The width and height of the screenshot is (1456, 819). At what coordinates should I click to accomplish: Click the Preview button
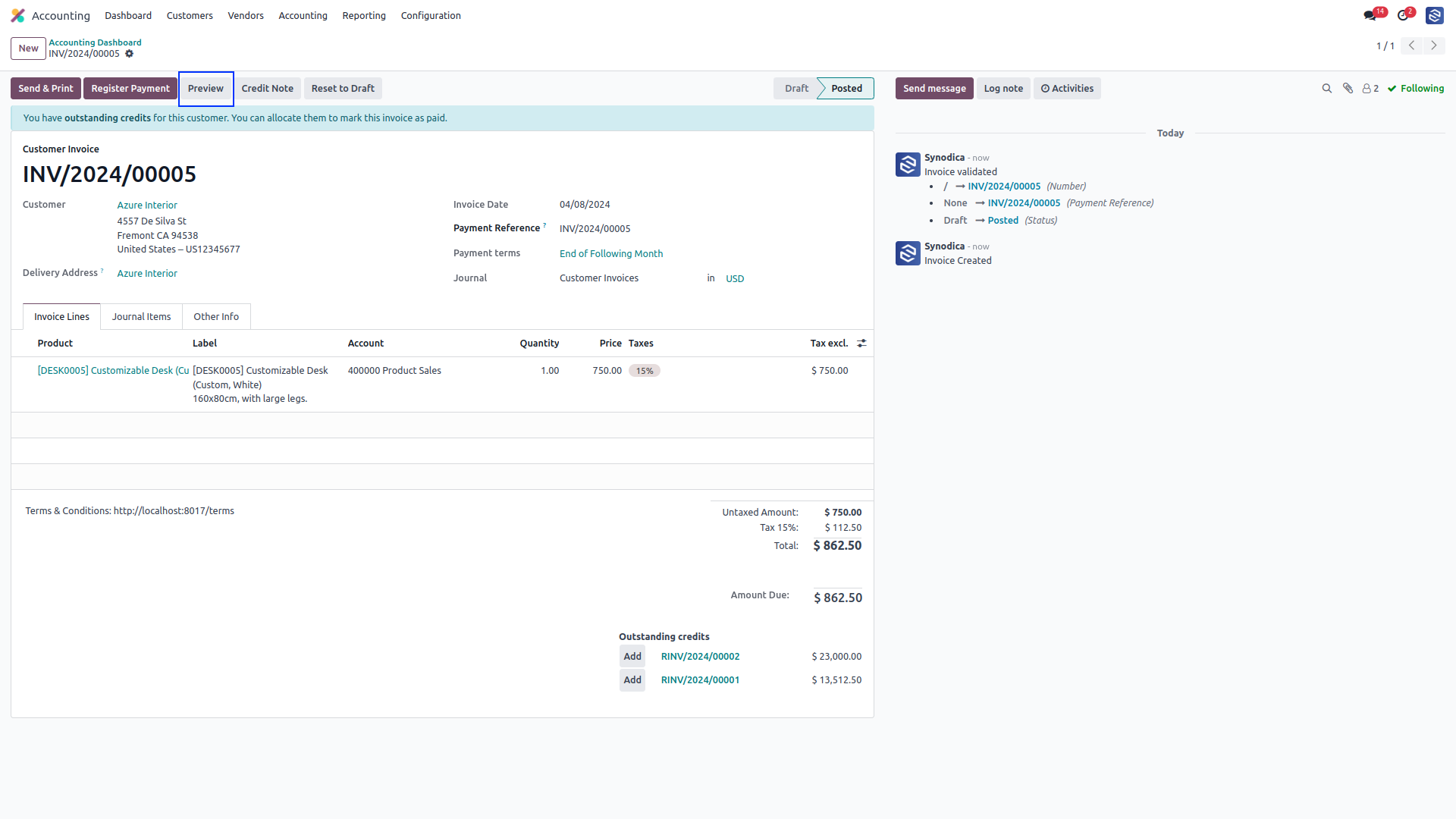tap(206, 89)
